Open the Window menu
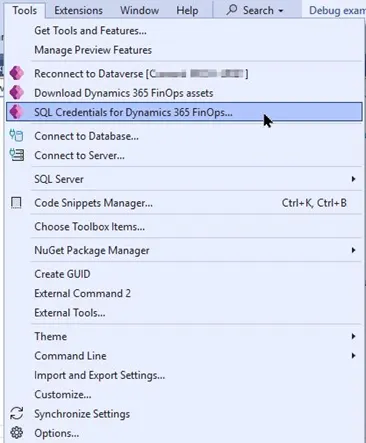Screen dimensions: 366x443 point(139,10)
